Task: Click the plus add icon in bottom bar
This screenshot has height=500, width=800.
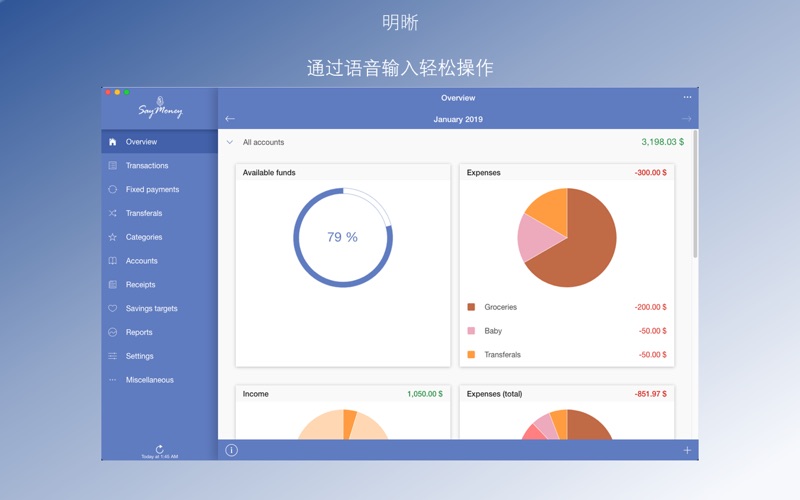Action: [x=687, y=450]
